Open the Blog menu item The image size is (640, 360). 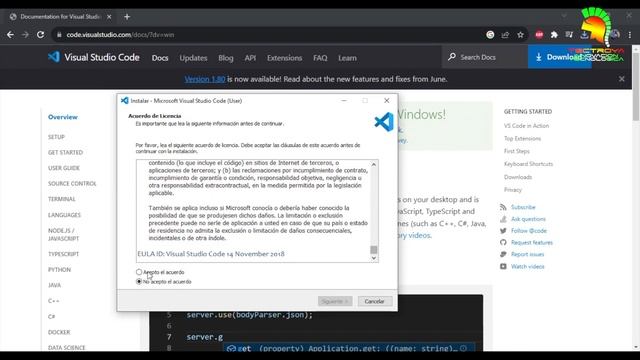click(226, 58)
